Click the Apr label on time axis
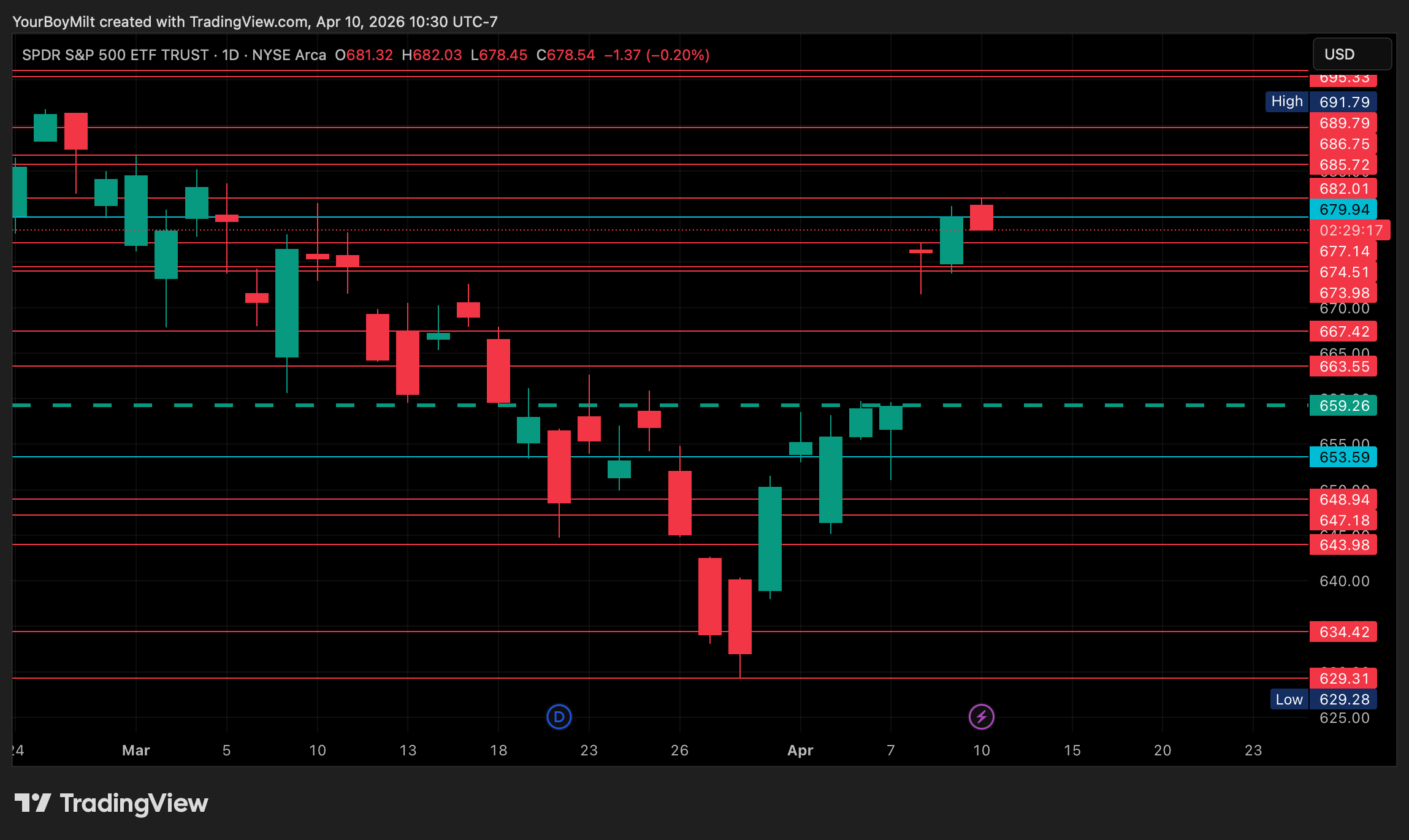The image size is (1409, 840). (x=800, y=750)
